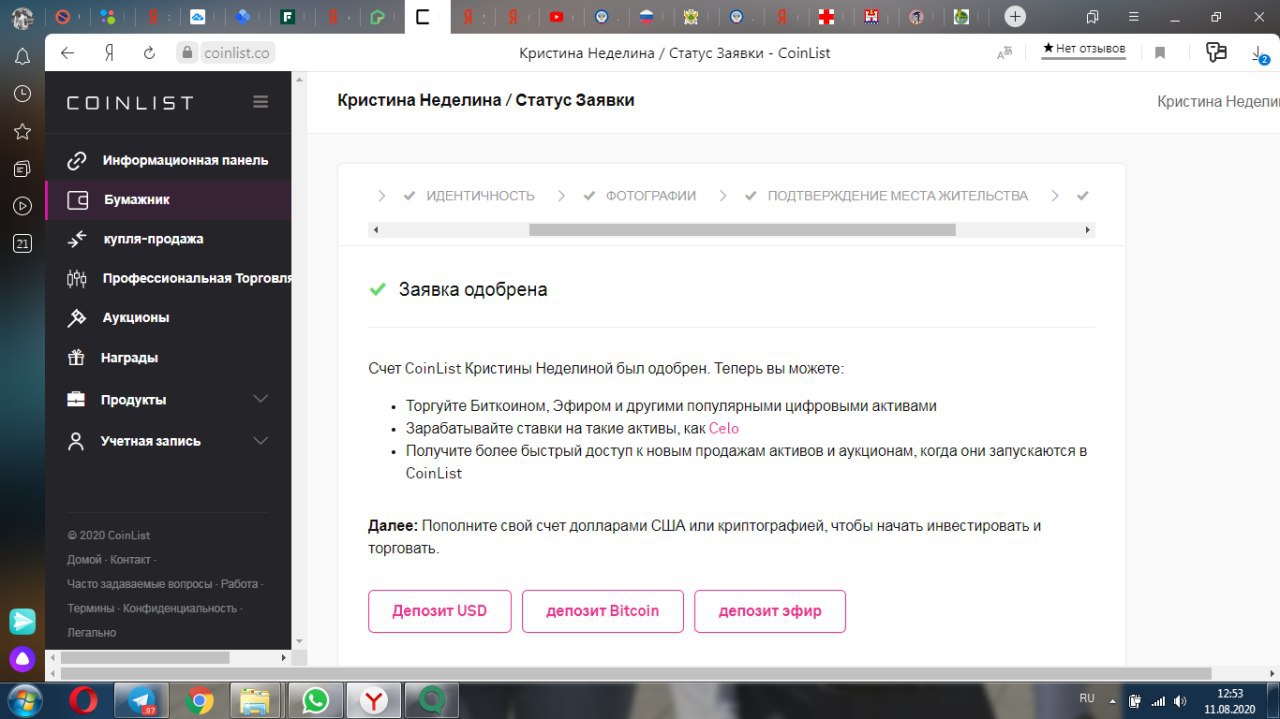Switch to the YouTube browser tab

tap(556, 16)
